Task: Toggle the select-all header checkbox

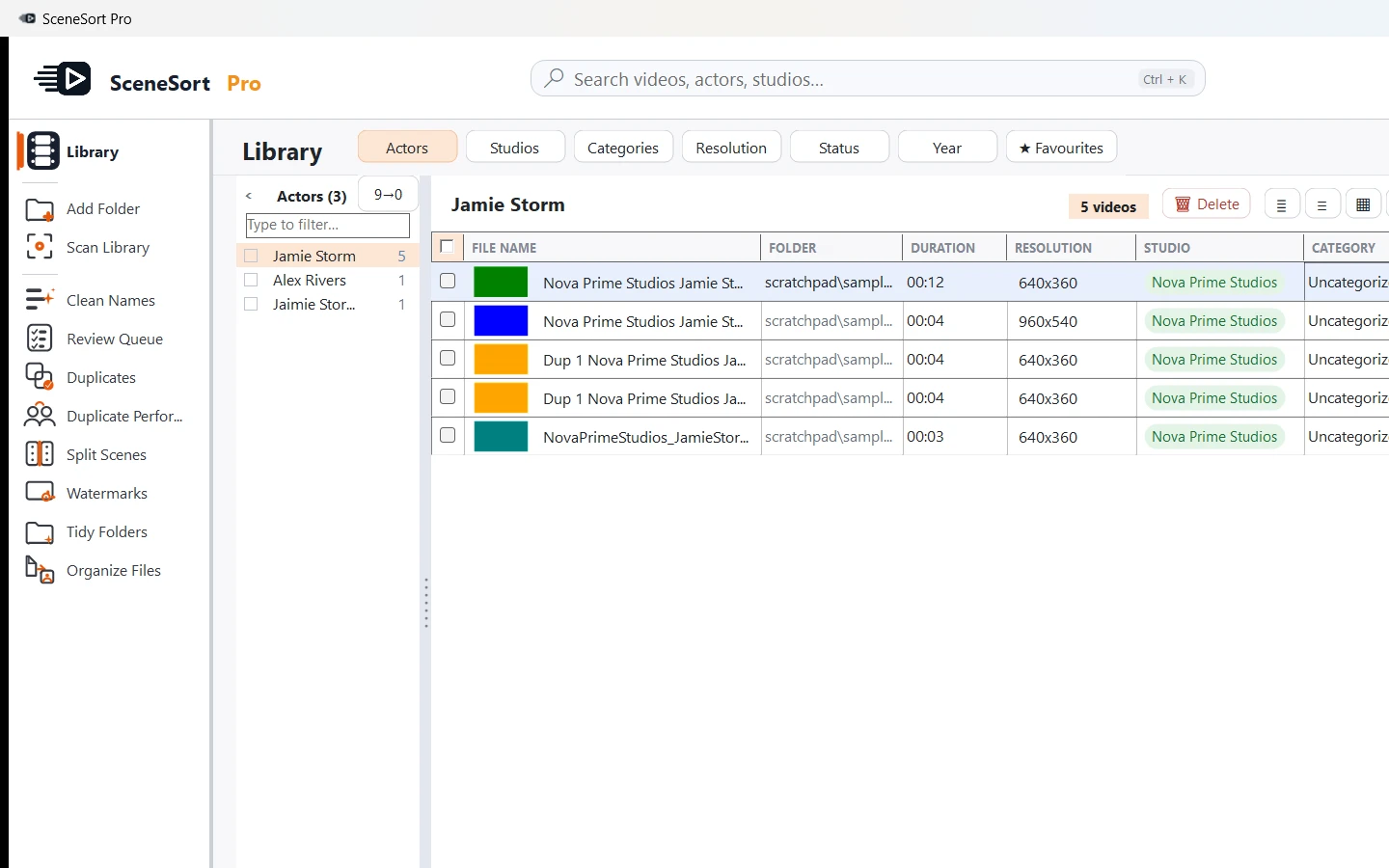Action: pyautogui.click(x=447, y=247)
